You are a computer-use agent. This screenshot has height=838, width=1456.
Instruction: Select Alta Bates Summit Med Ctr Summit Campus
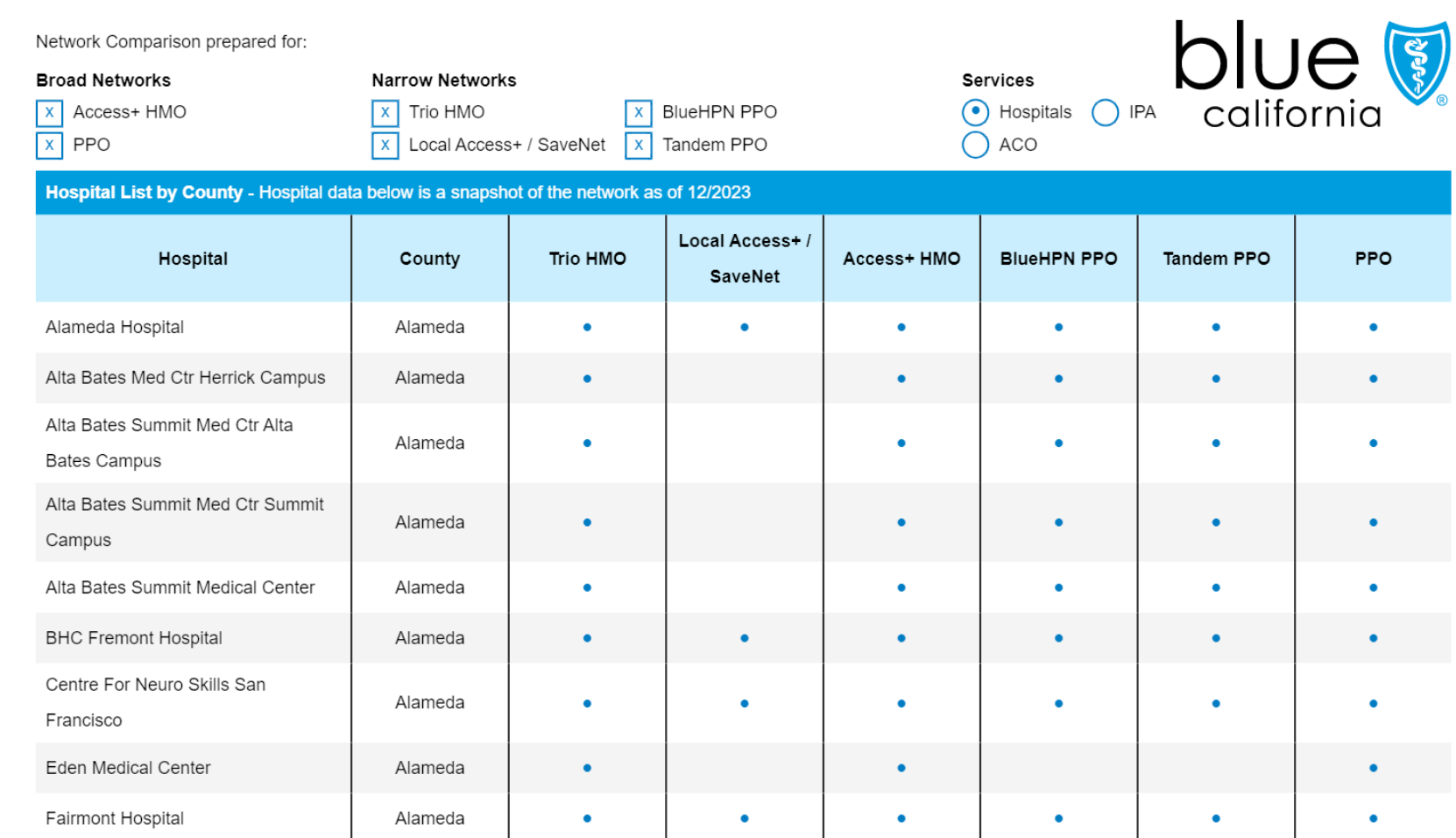(185, 522)
